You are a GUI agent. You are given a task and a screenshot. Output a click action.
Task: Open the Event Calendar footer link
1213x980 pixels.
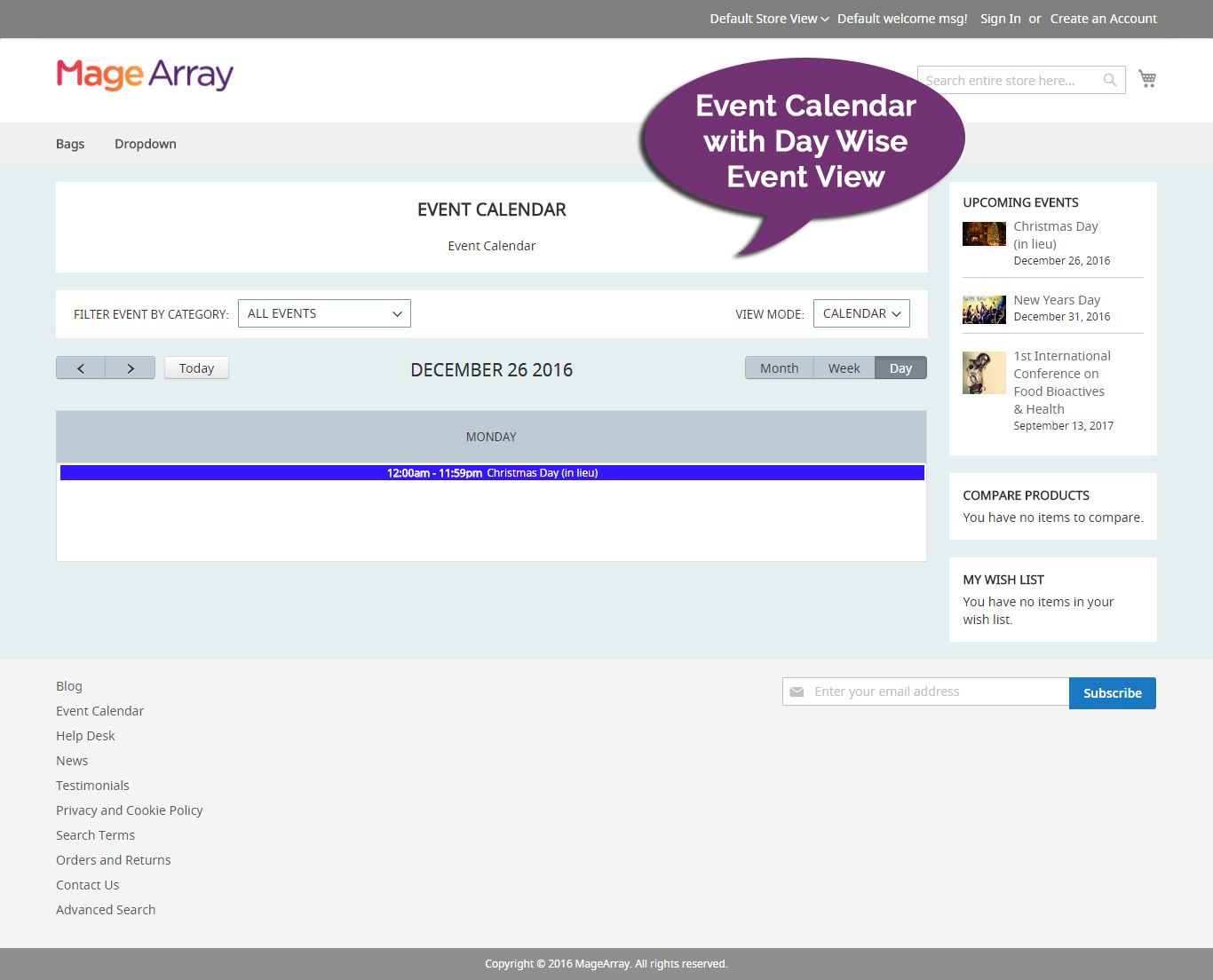(99, 710)
